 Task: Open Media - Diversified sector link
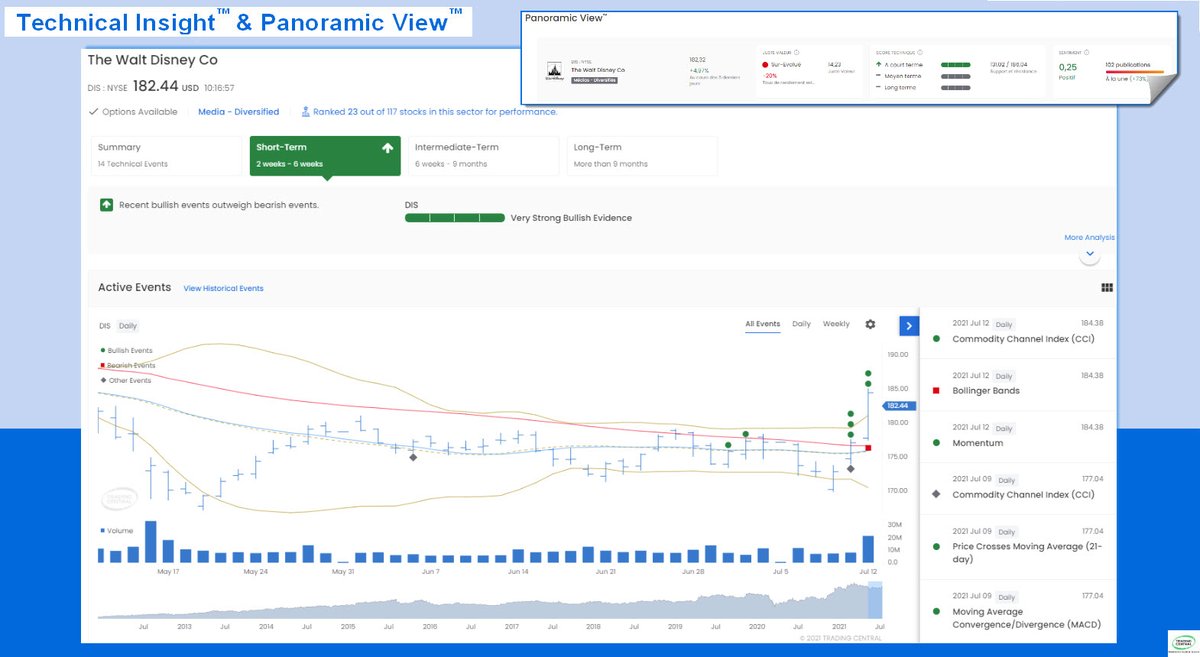point(238,112)
